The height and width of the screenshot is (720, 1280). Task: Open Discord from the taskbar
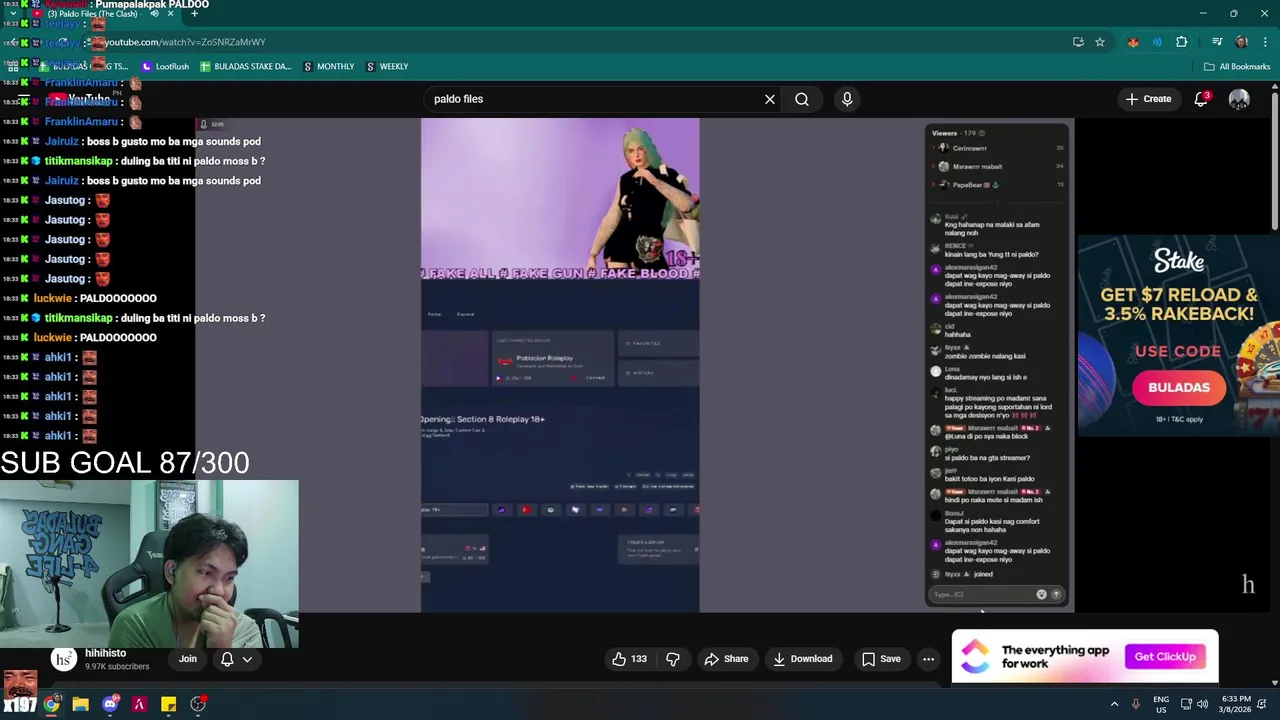pos(110,704)
